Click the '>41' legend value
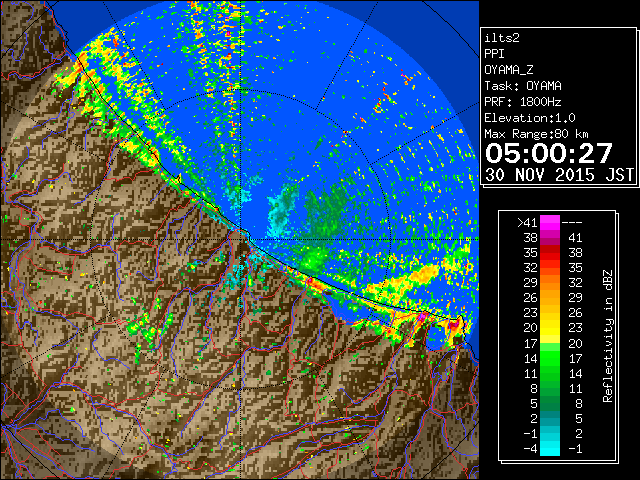 (x=527, y=223)
